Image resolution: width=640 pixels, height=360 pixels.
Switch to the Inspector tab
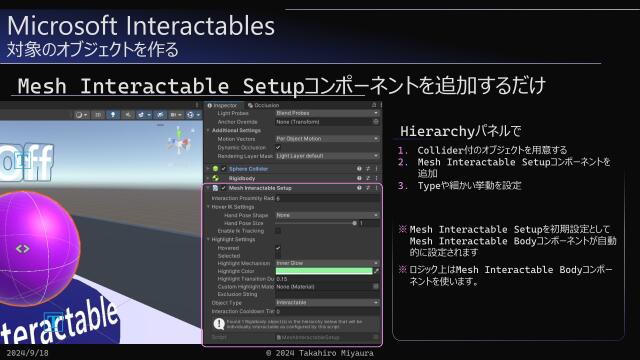pyautogui.click(x=222, y=105)
